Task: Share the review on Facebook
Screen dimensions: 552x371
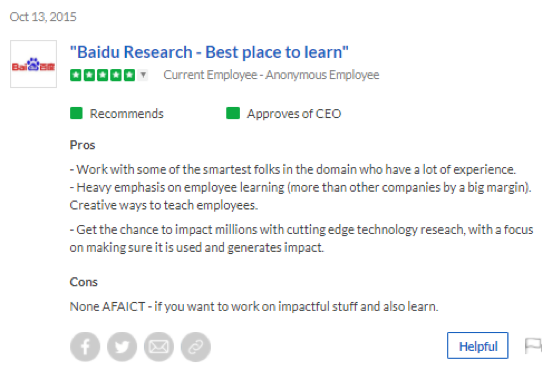Action: coord(85,347)
